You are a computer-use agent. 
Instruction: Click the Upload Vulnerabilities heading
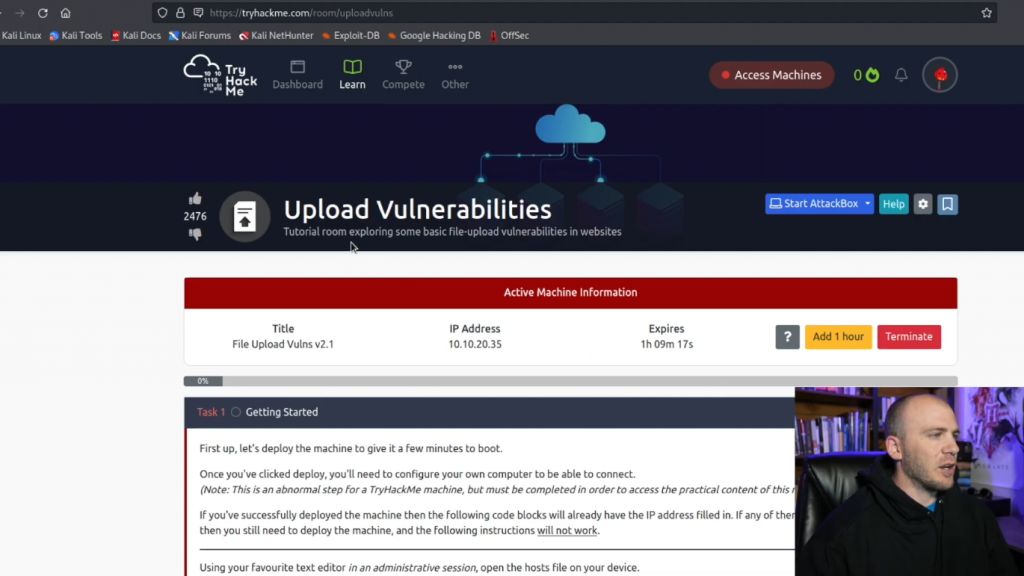[x=417, y=210]
